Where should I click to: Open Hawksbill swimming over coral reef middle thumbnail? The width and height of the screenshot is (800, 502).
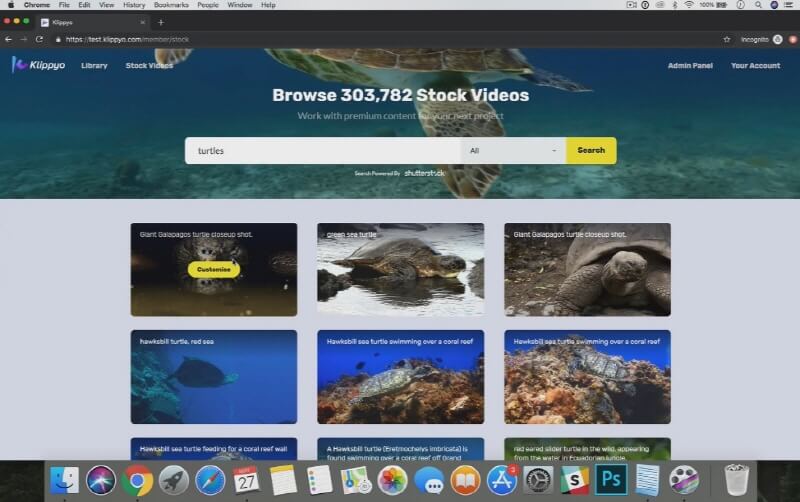pyautogui.click(x=401, y=376)
